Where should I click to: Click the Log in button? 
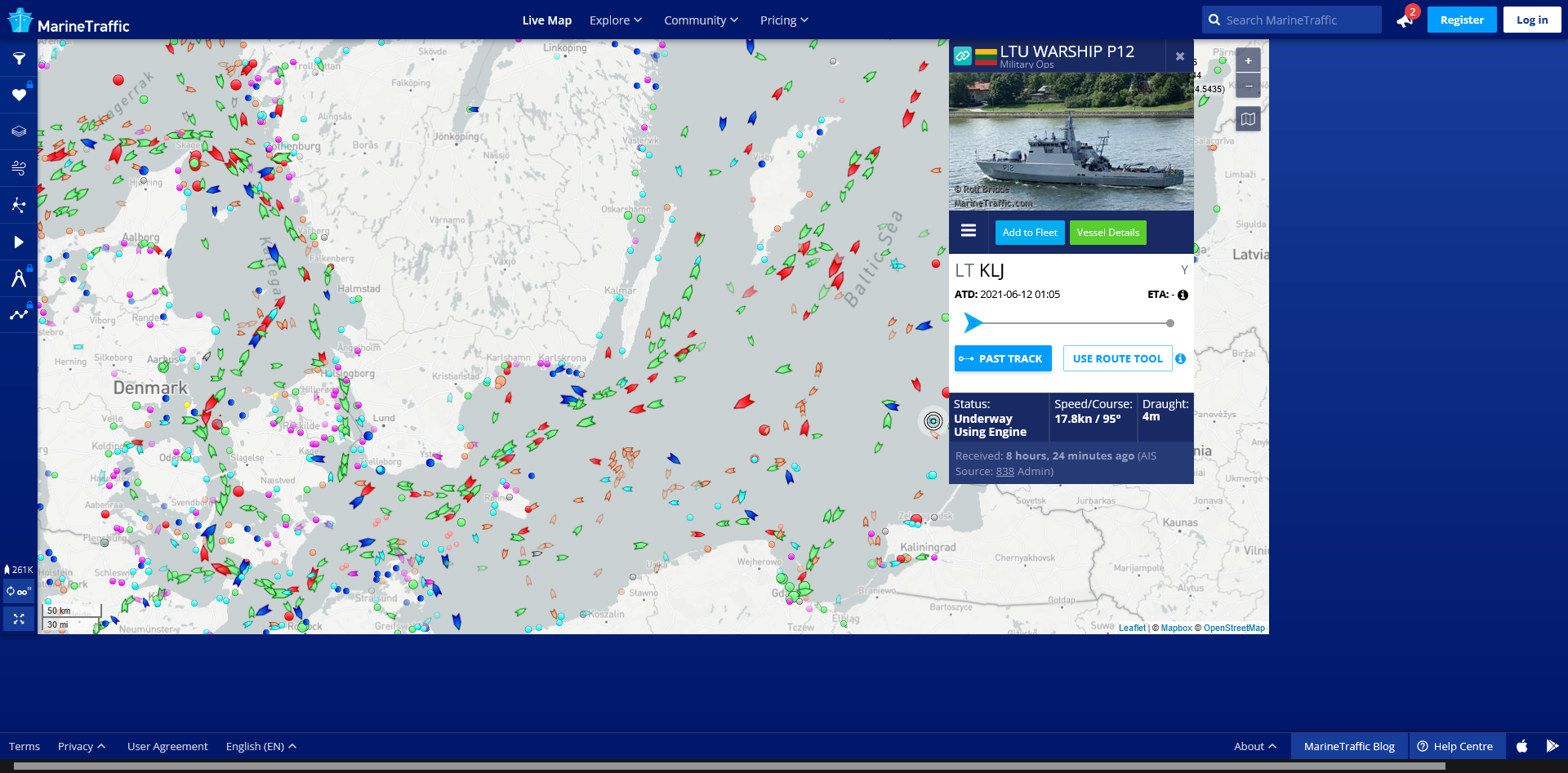1532,20
